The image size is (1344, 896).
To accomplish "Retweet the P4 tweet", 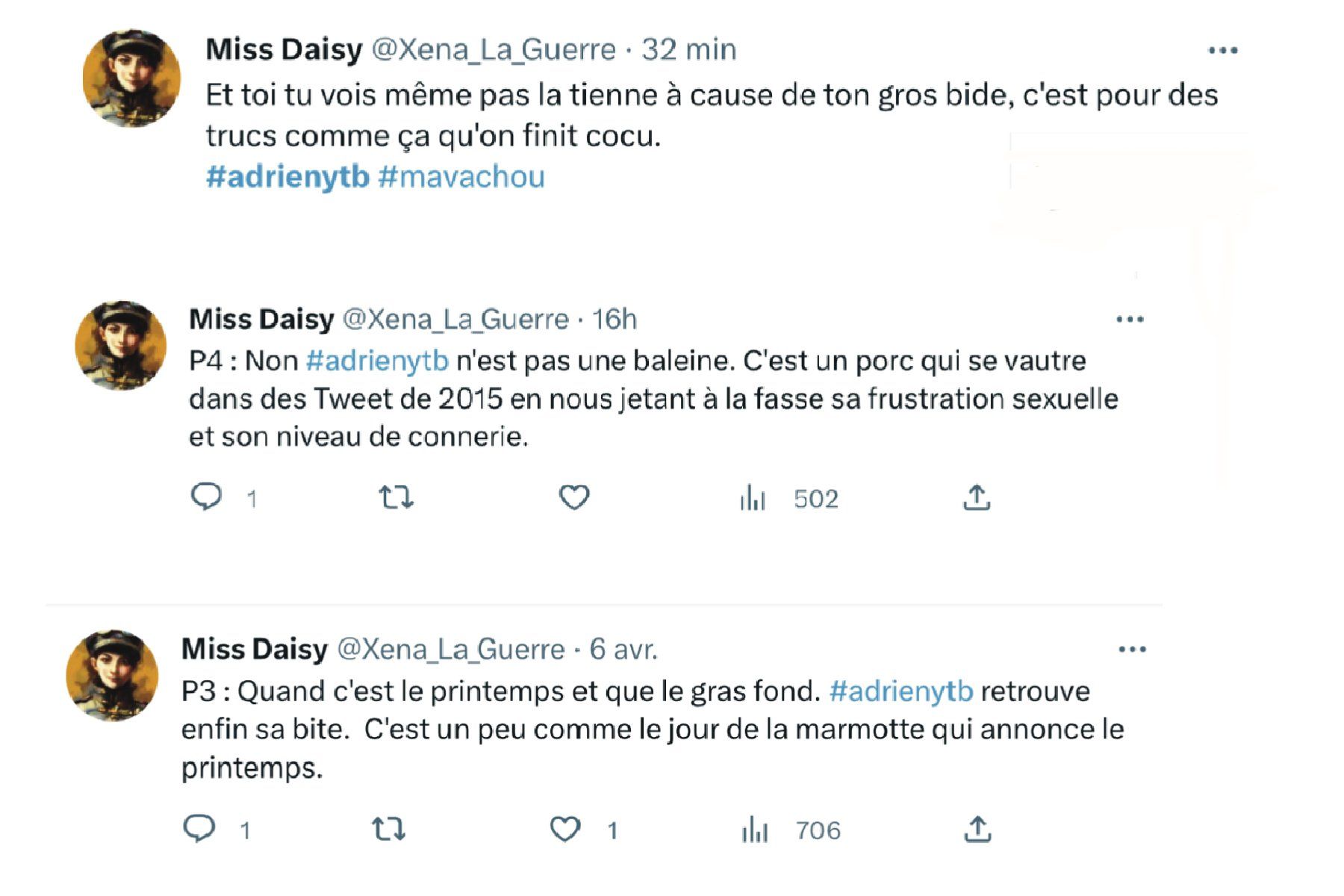I will pyautogui.click(x=396, y=497).
